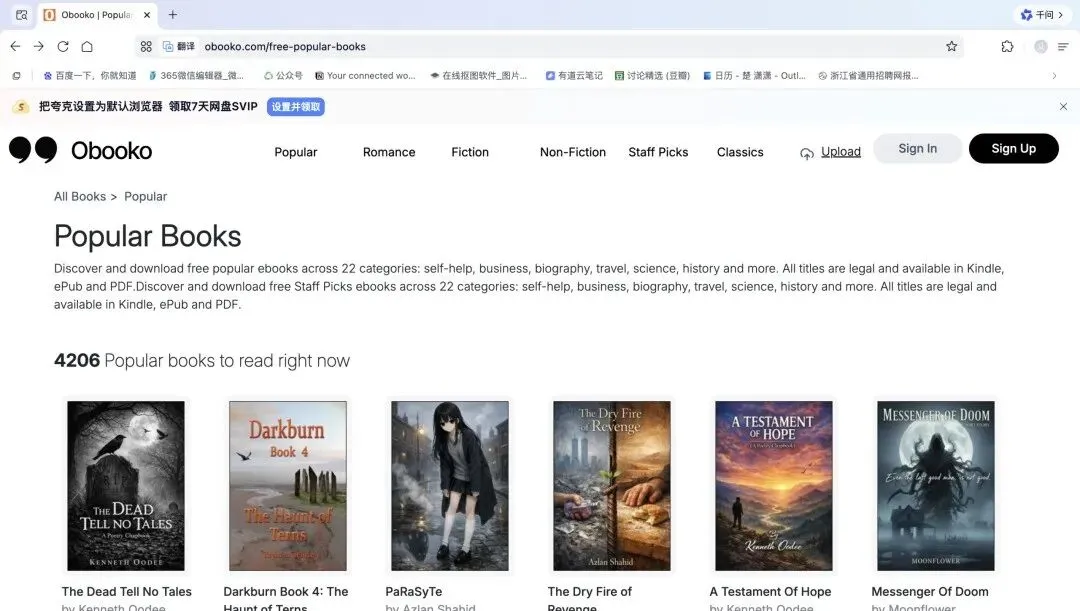Click the Sign In button
1080x611 pixels.
[917, 148]
